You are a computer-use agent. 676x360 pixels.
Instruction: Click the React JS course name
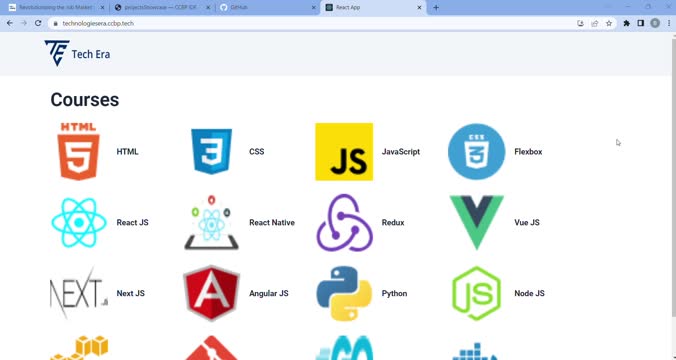click(132, 222)
